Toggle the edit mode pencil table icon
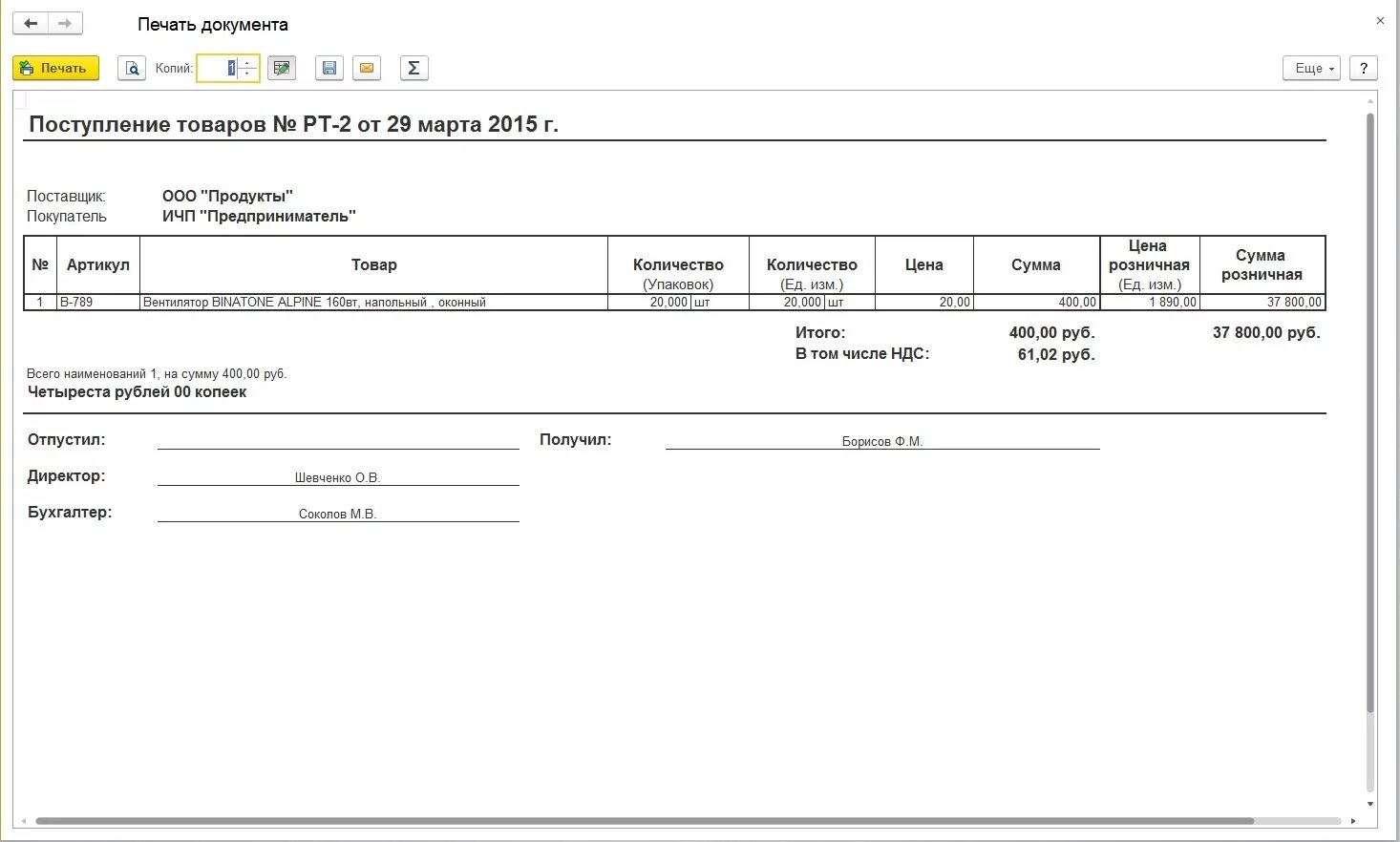The height and width of the screenshot is (842, 1400). tap(282, 68)
